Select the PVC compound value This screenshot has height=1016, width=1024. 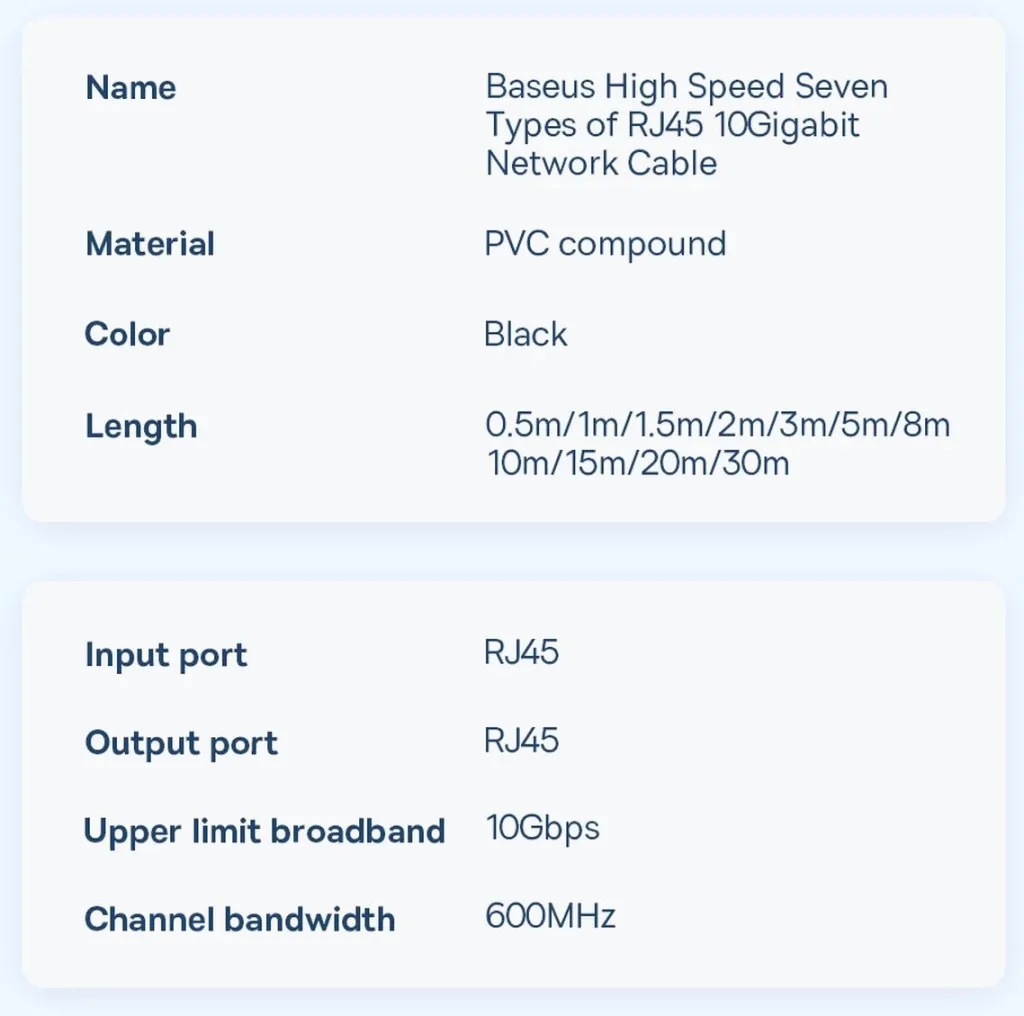[x=605, y=245]
